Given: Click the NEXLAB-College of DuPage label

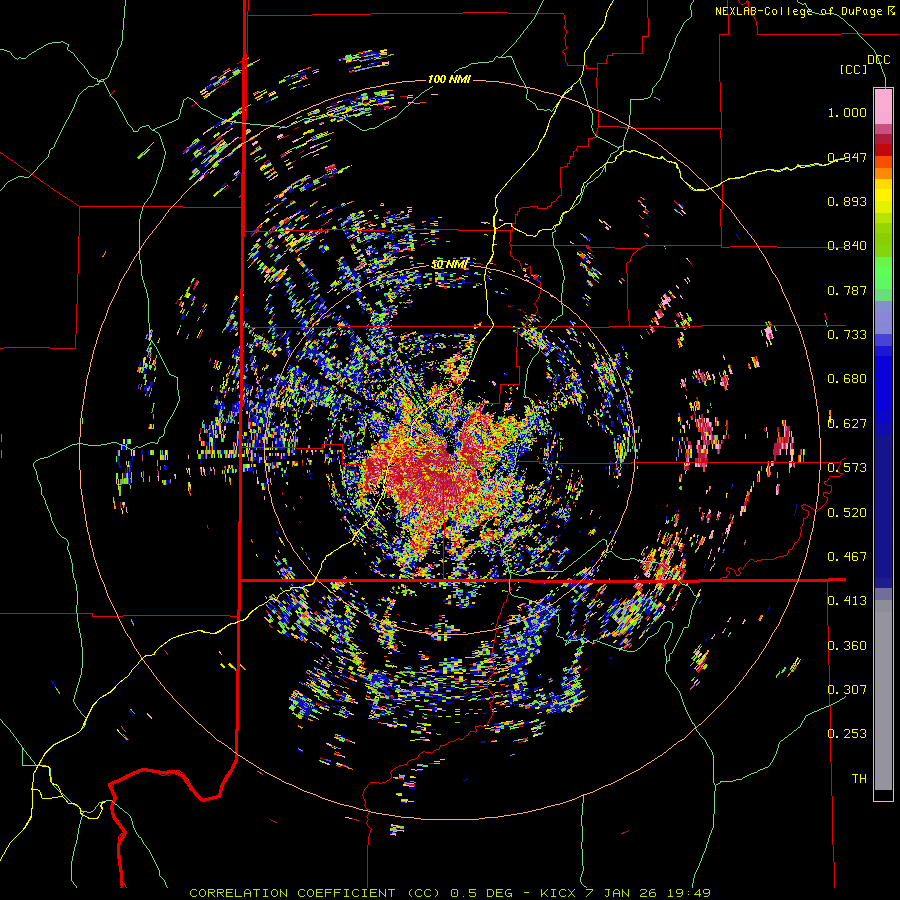Looking at the screenshot, I should click(805, 11).
